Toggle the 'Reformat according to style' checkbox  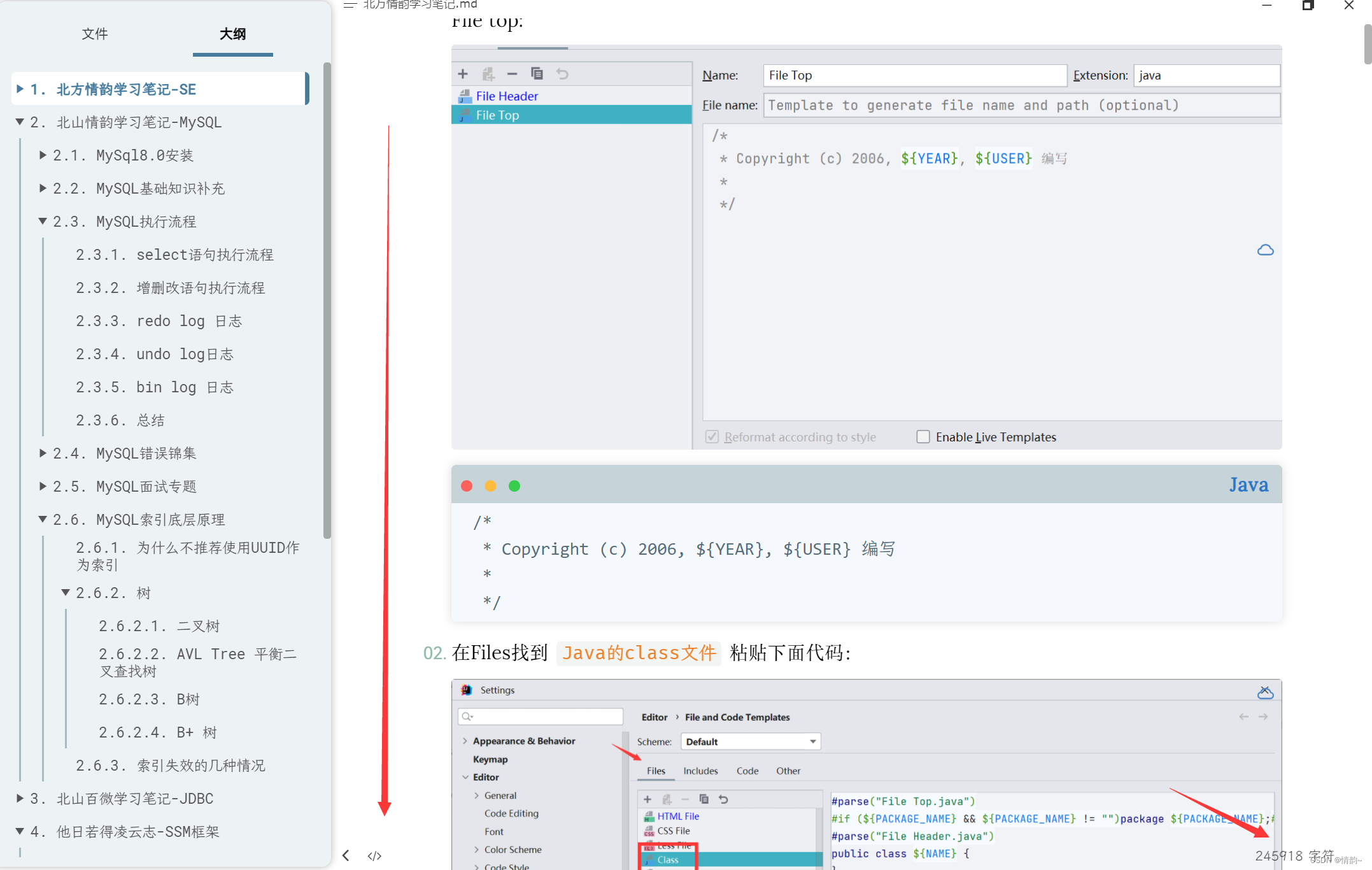click(x=712, y=437)
